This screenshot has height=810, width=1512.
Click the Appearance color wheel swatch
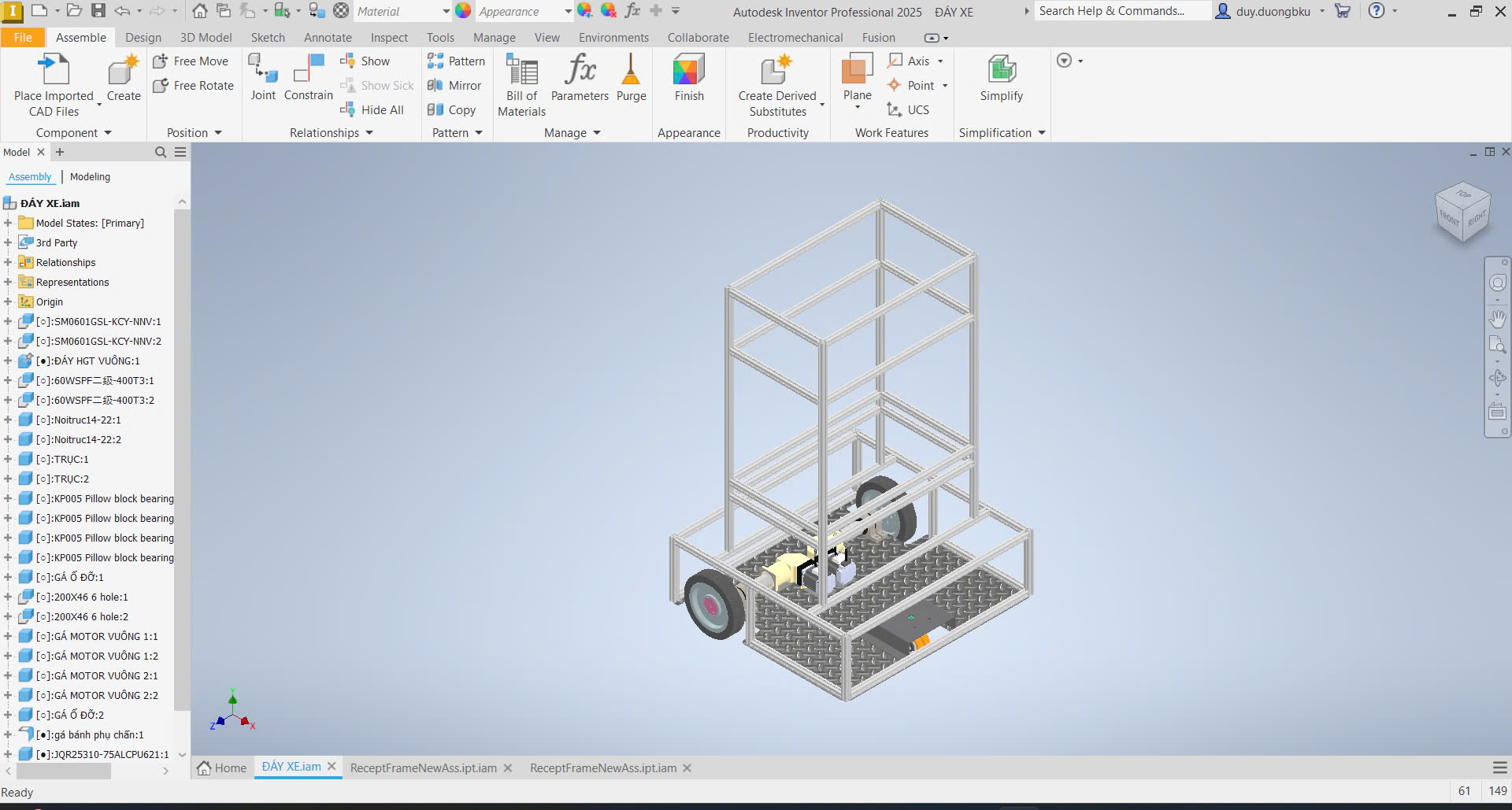pos(463,11)
